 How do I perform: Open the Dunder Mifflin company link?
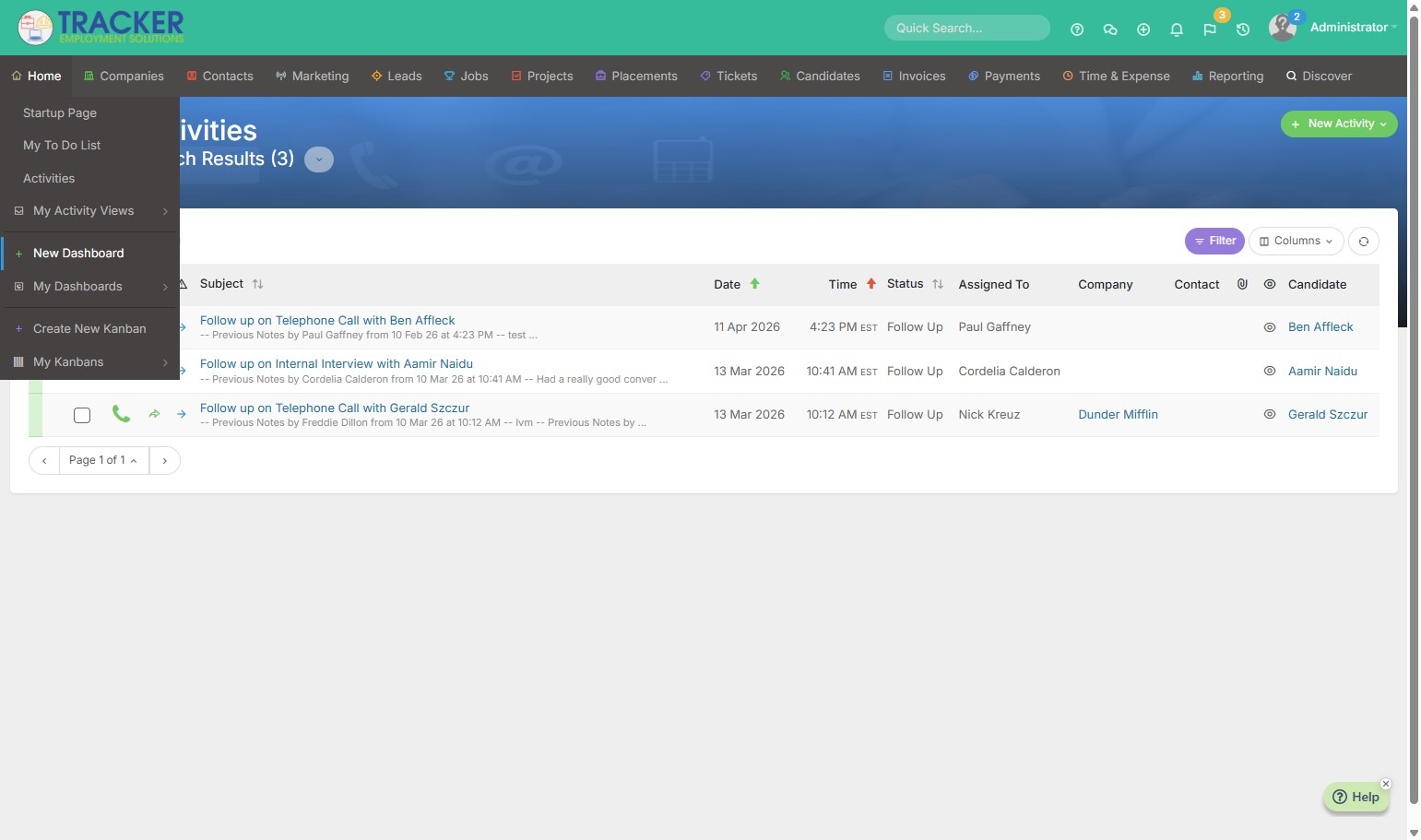[1118, 415]
